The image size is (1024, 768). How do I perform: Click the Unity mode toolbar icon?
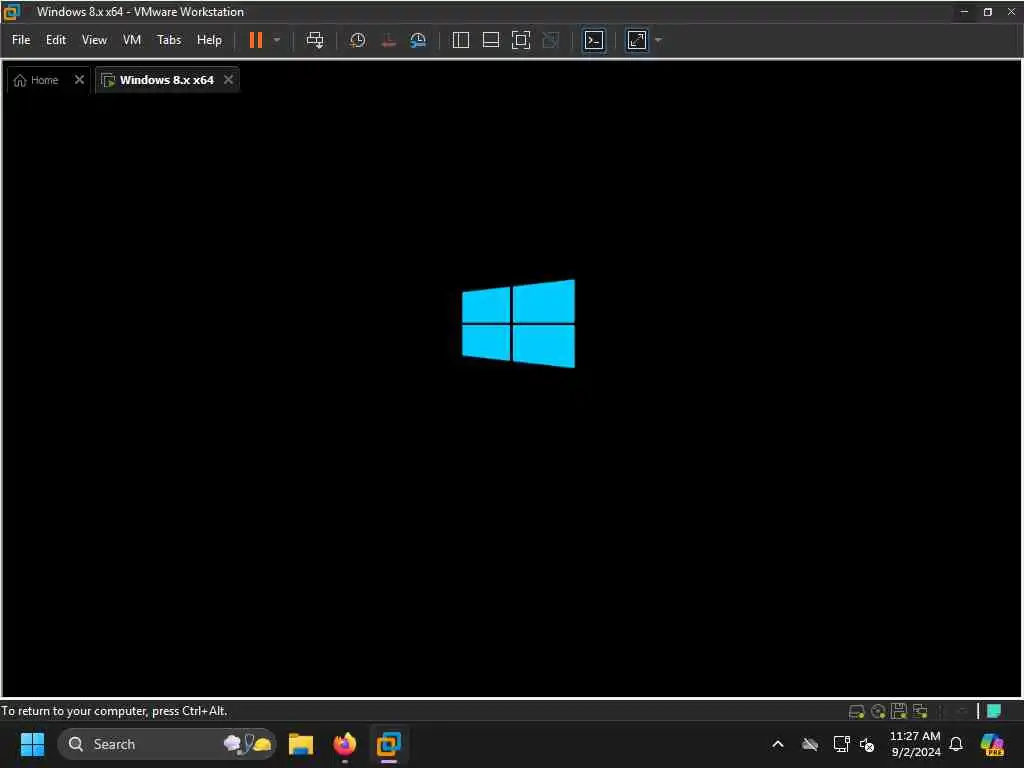551,40
